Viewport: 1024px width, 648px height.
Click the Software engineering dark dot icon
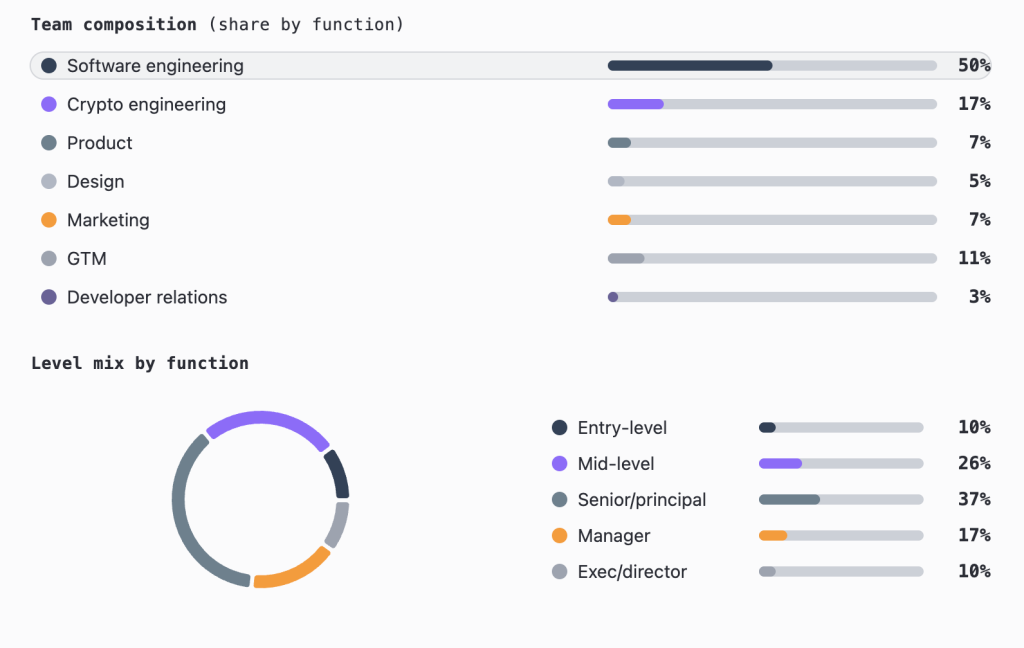coord(48,66)
